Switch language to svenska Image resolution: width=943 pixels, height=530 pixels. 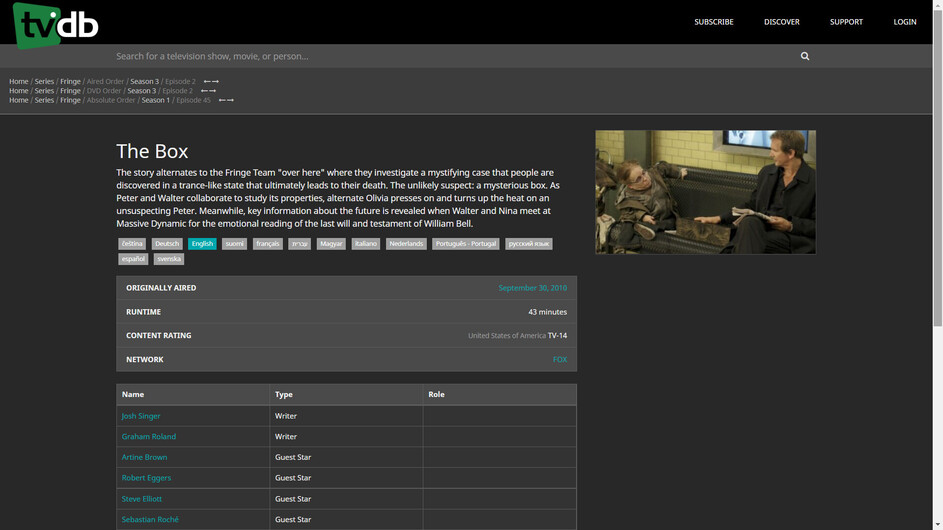(169, 259)
